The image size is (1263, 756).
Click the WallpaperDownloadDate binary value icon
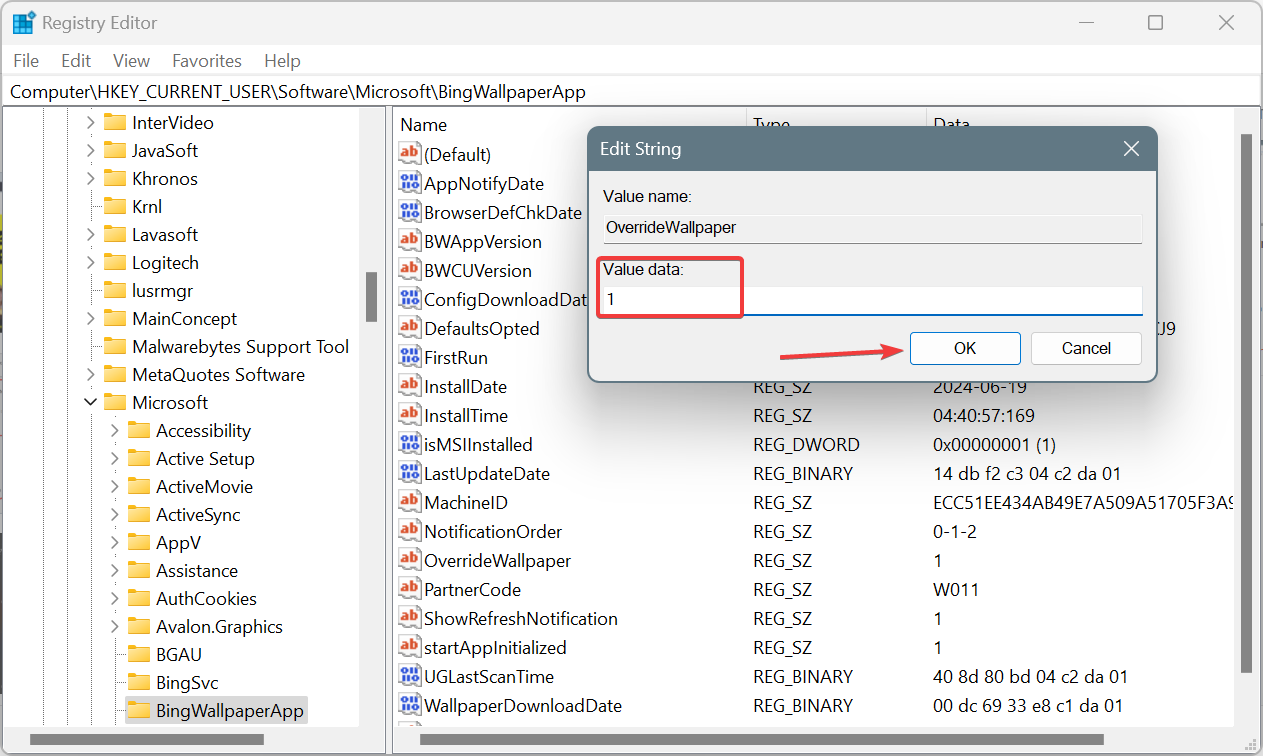pyautogui.click(x=409, y=705)
